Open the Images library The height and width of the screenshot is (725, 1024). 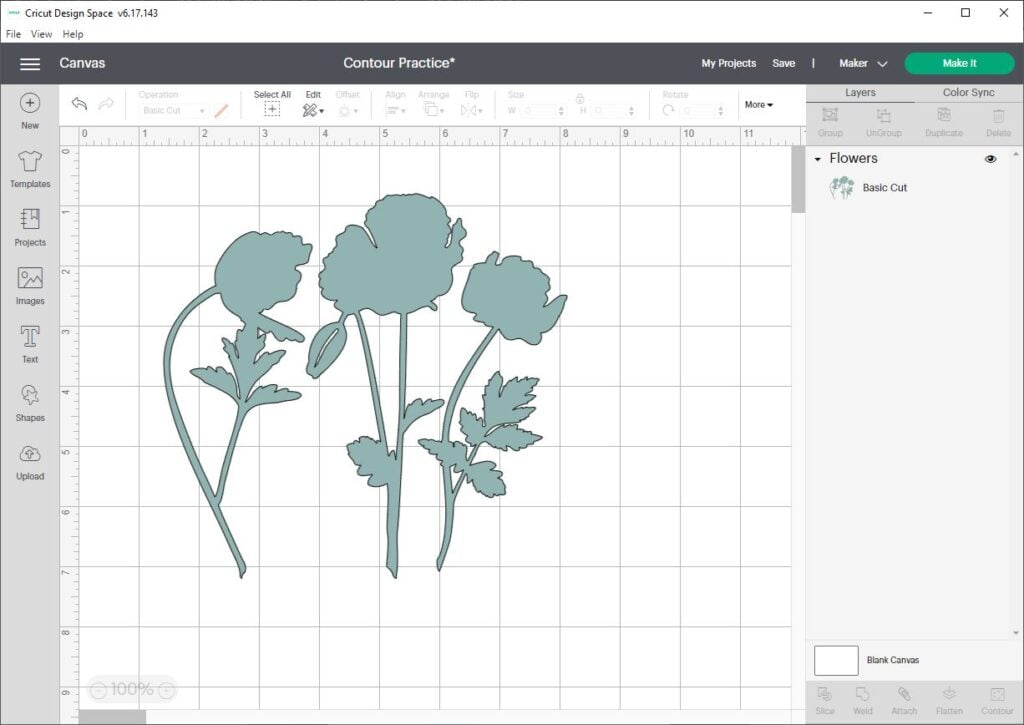30,286
